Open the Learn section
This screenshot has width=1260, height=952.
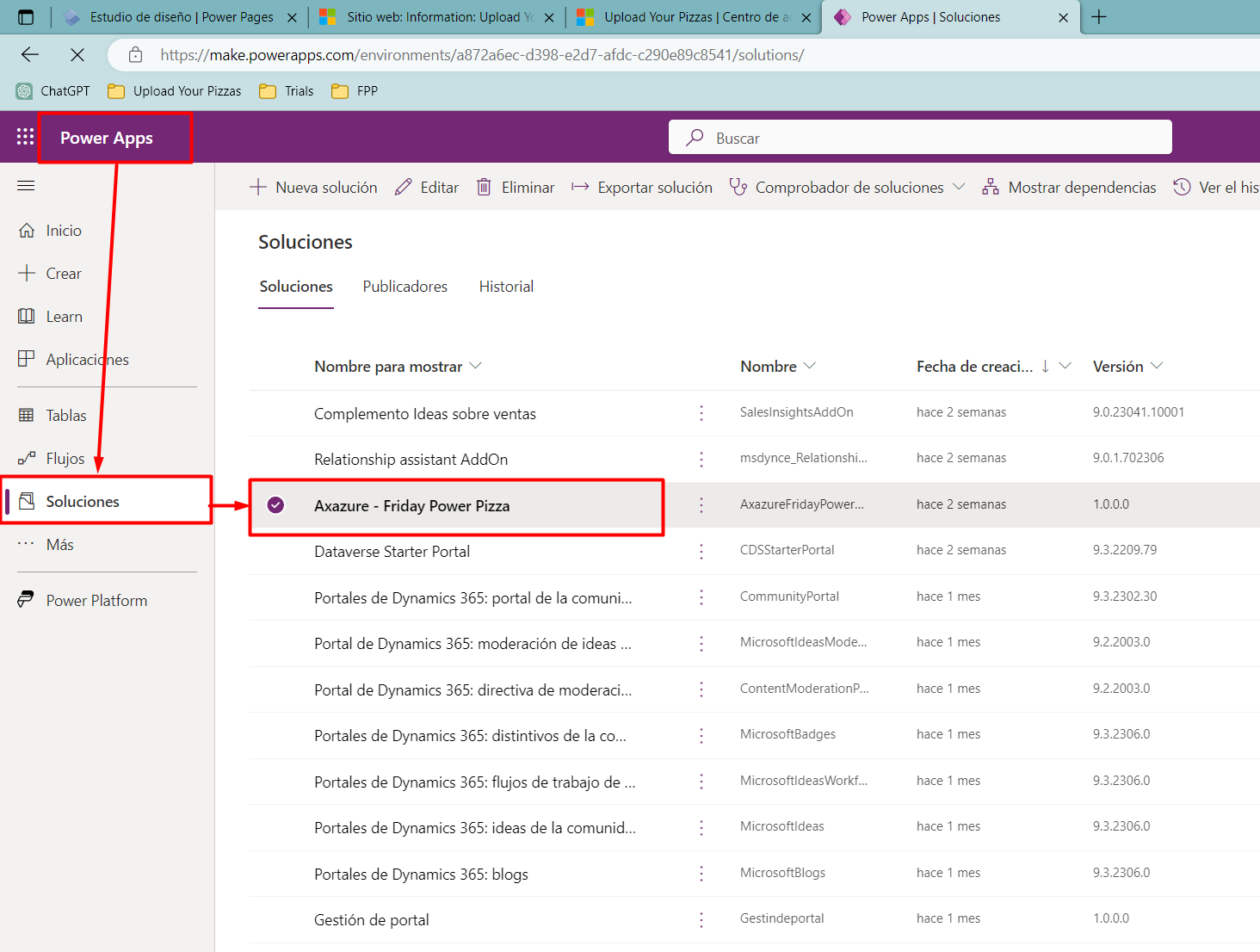click(65, 317)
